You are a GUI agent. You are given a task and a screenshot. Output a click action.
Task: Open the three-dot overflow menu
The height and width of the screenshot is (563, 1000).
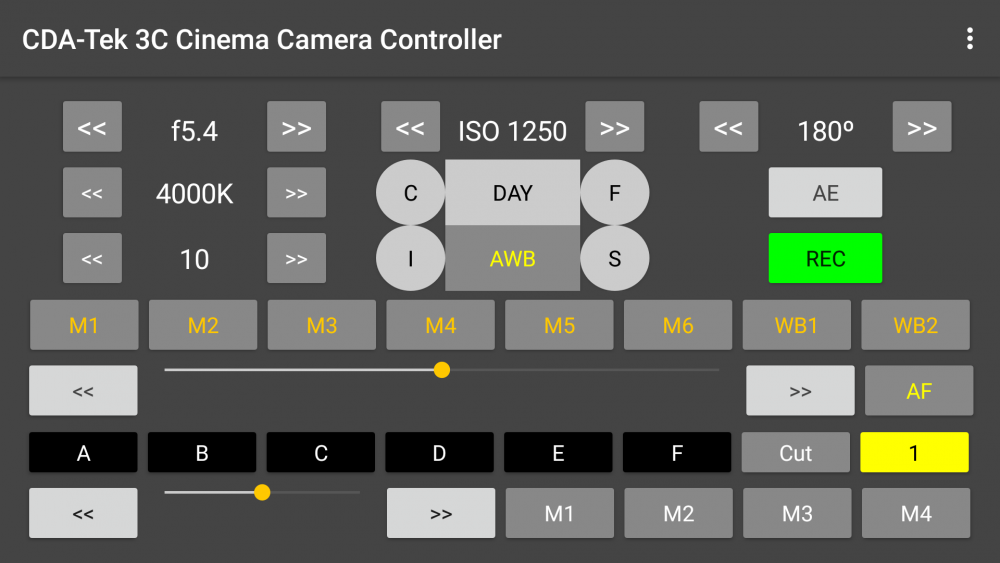pos(969,39)
